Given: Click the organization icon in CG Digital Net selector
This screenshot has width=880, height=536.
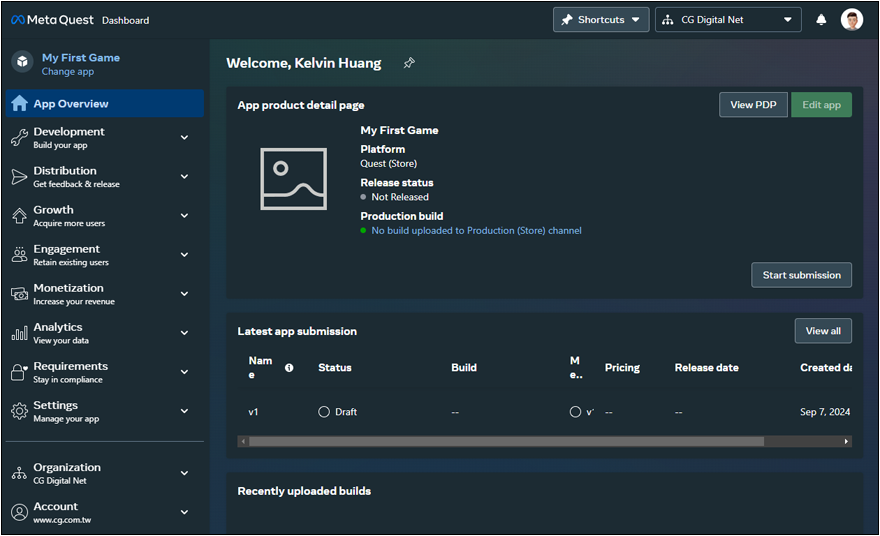Looking at the screenshot, I should tap(667, 20).
